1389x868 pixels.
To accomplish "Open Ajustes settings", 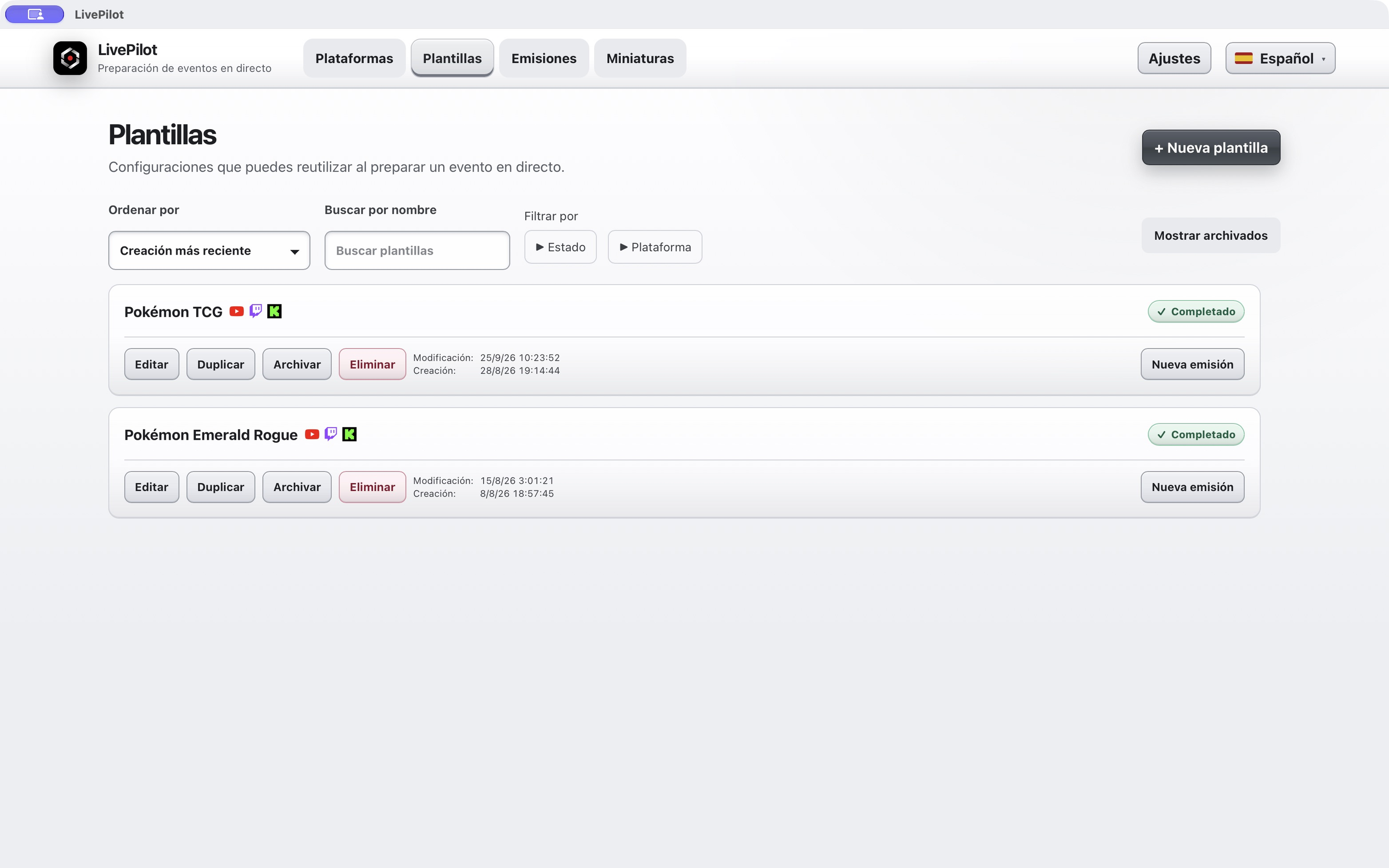I will pos(1174,58).
